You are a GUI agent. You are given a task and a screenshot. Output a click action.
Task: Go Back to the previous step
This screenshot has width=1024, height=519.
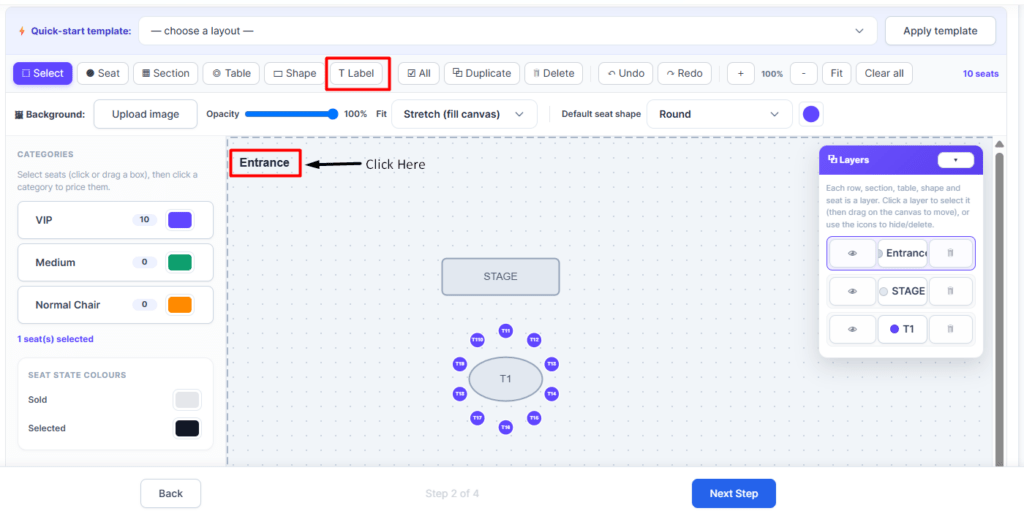point(170,494)
